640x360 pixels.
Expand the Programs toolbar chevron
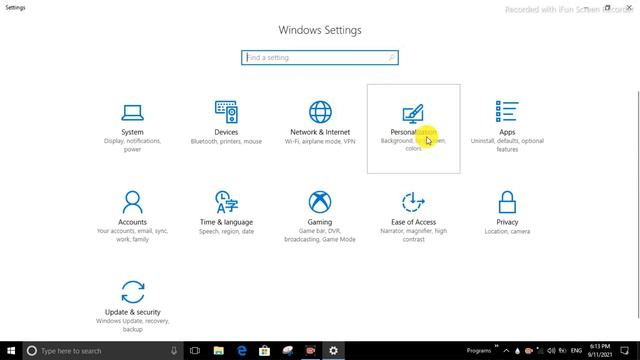496,346
